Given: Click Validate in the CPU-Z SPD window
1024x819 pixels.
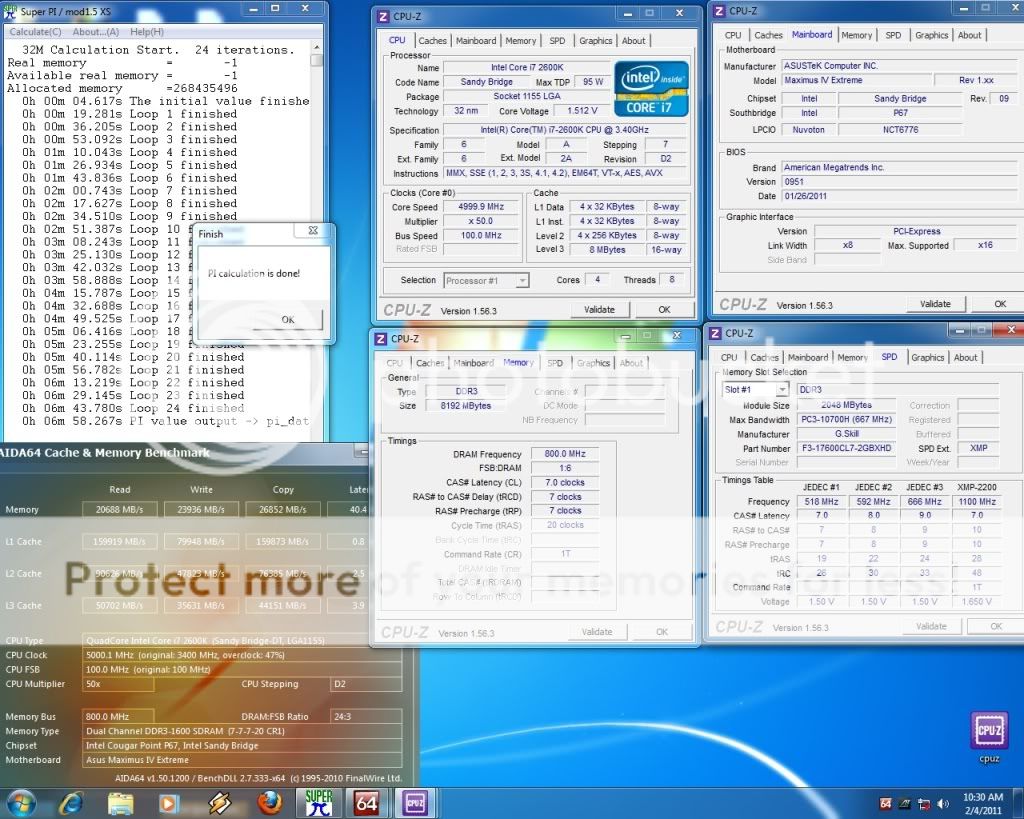Looking at the screenshot, I should coord(931,626).
